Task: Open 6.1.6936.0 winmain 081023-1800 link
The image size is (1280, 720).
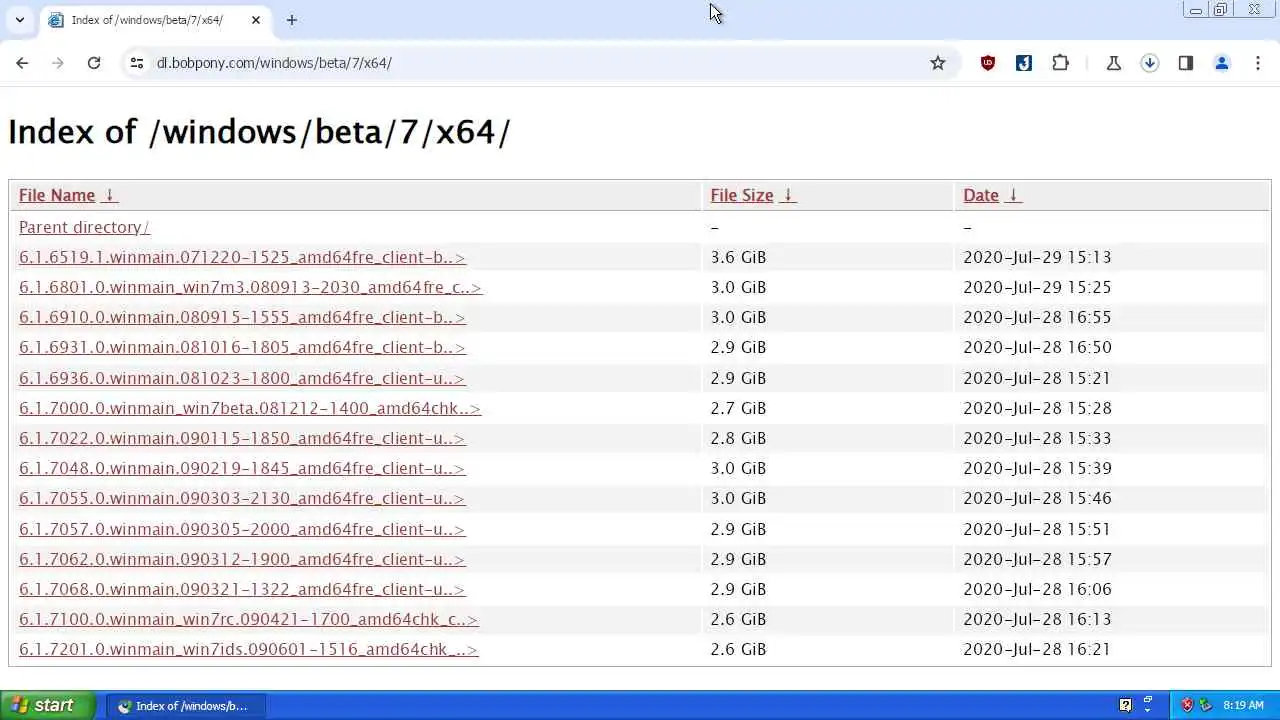Action: pos(242,378)
